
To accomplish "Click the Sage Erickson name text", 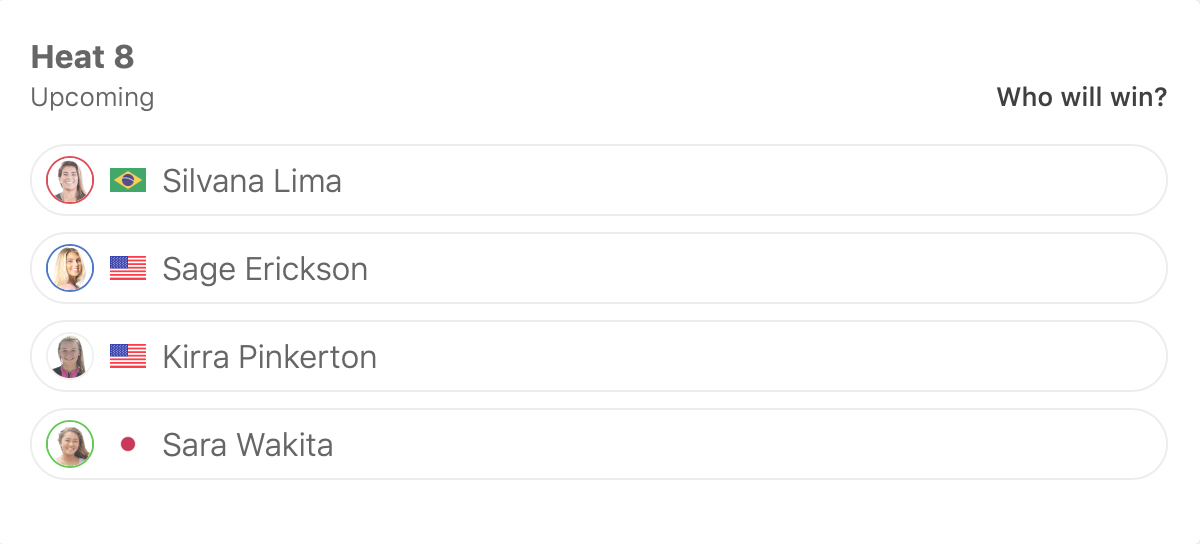I will tap(265, 269).
